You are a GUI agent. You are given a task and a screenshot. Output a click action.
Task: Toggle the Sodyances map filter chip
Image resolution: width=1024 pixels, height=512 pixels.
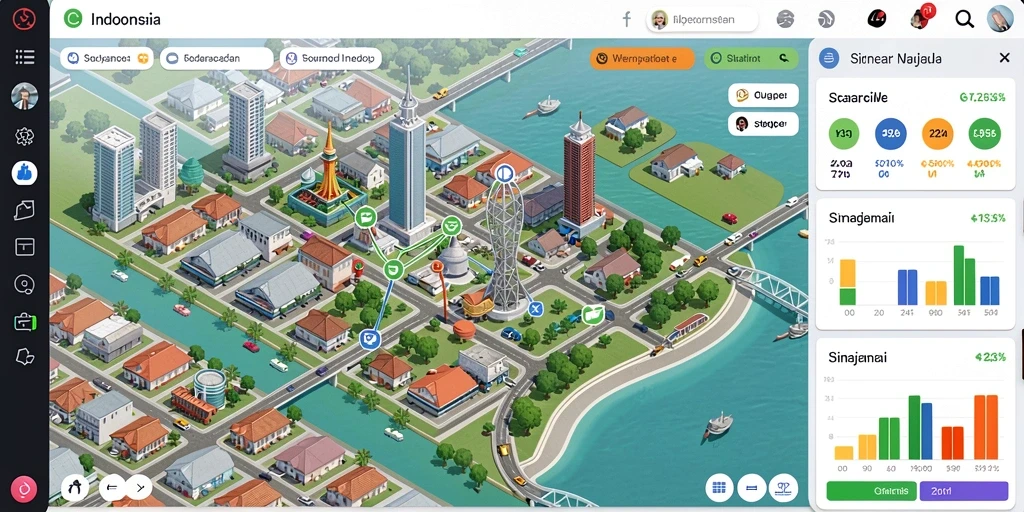[x=107, y=58]
